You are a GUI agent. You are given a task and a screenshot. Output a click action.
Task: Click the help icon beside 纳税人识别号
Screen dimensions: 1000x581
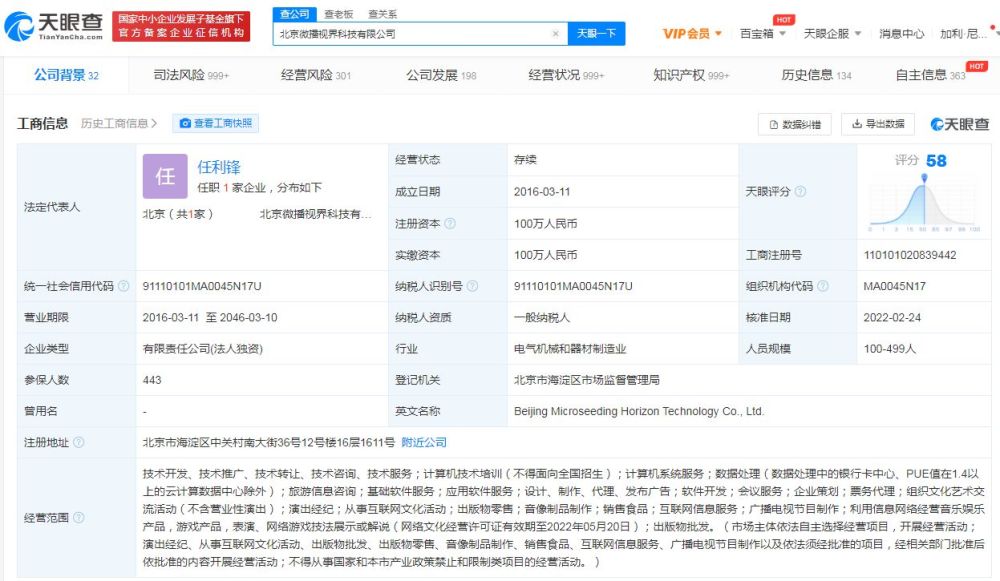click(473, 286)
